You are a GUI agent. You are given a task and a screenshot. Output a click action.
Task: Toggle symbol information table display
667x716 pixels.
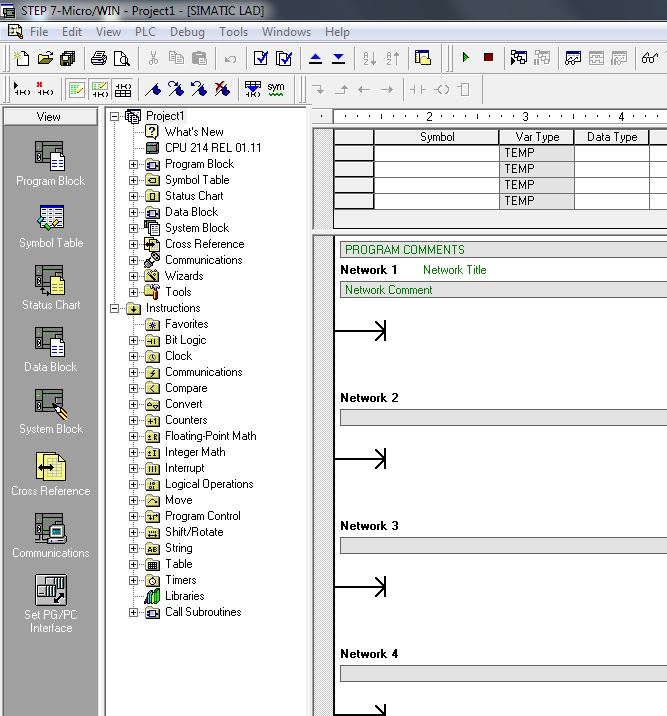[x=123, y=89]
